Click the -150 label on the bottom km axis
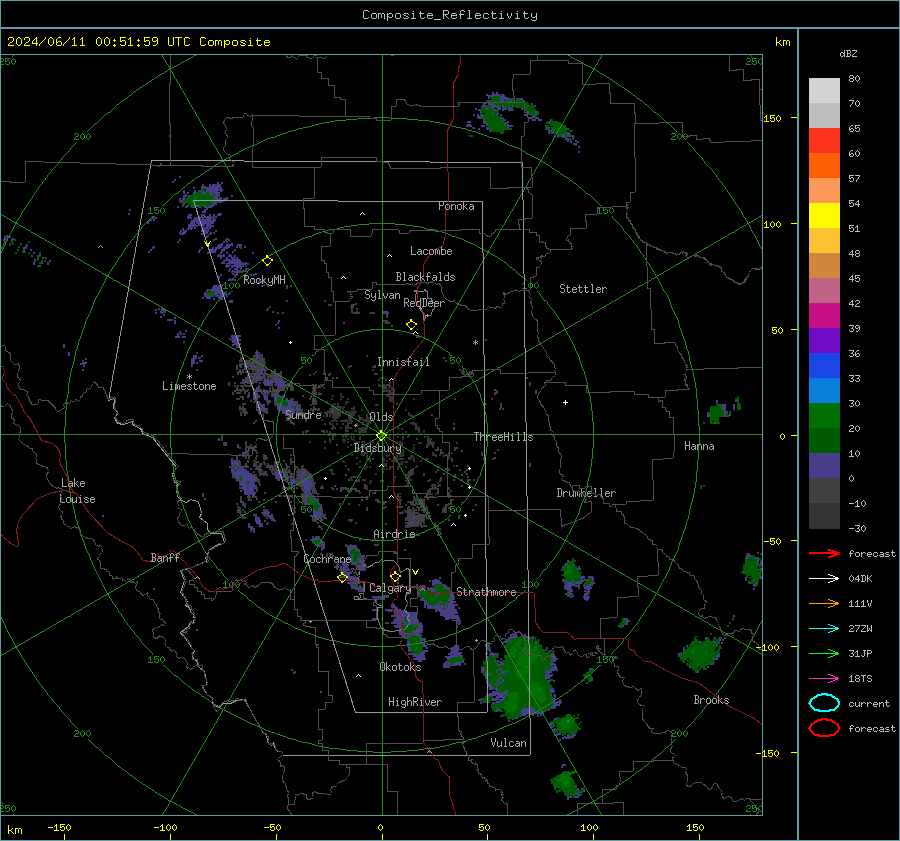This screenshot has width=900, height=841. pos(59,827)
